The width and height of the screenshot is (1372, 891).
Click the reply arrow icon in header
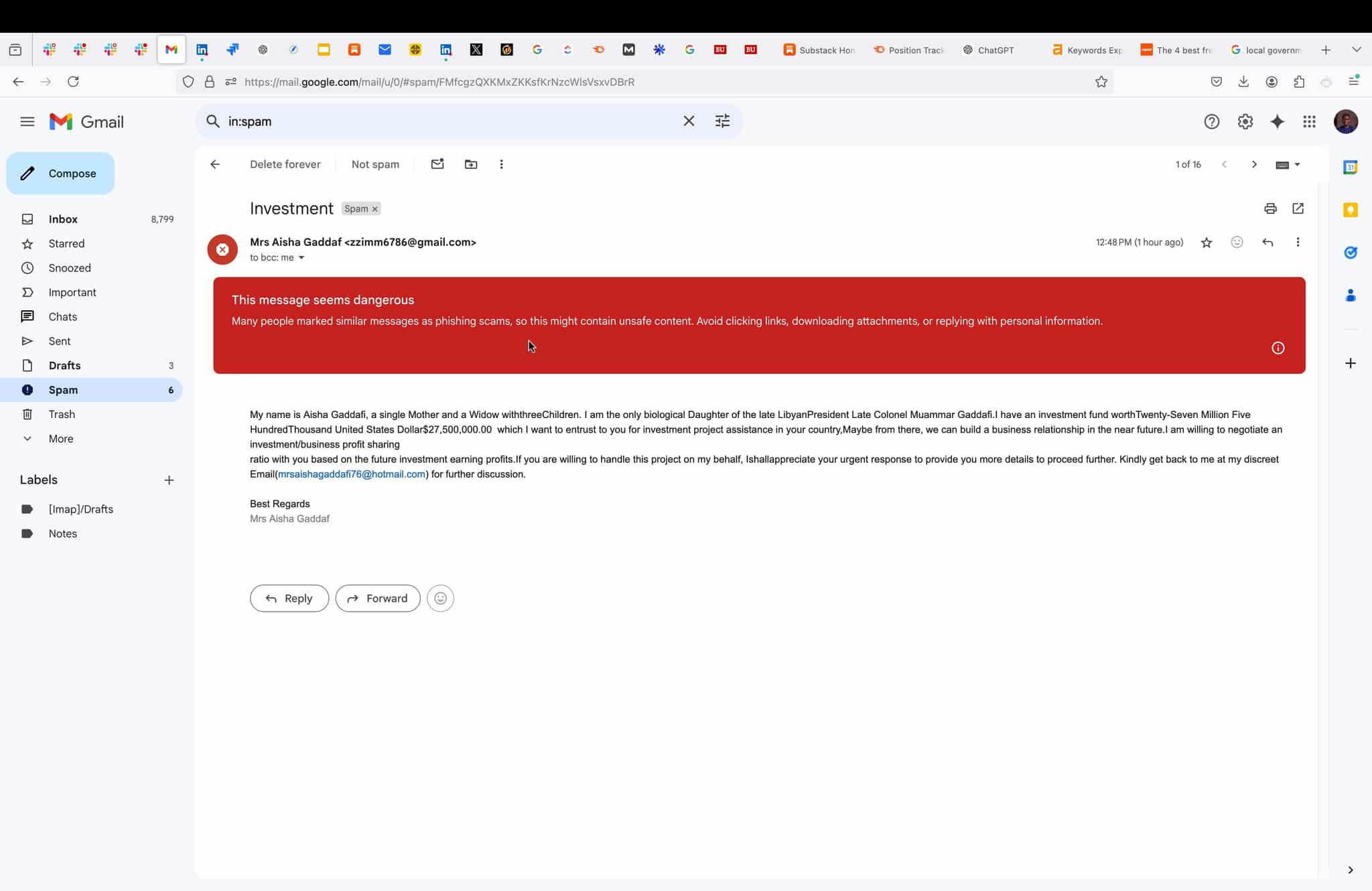(x=1267, y=243)
